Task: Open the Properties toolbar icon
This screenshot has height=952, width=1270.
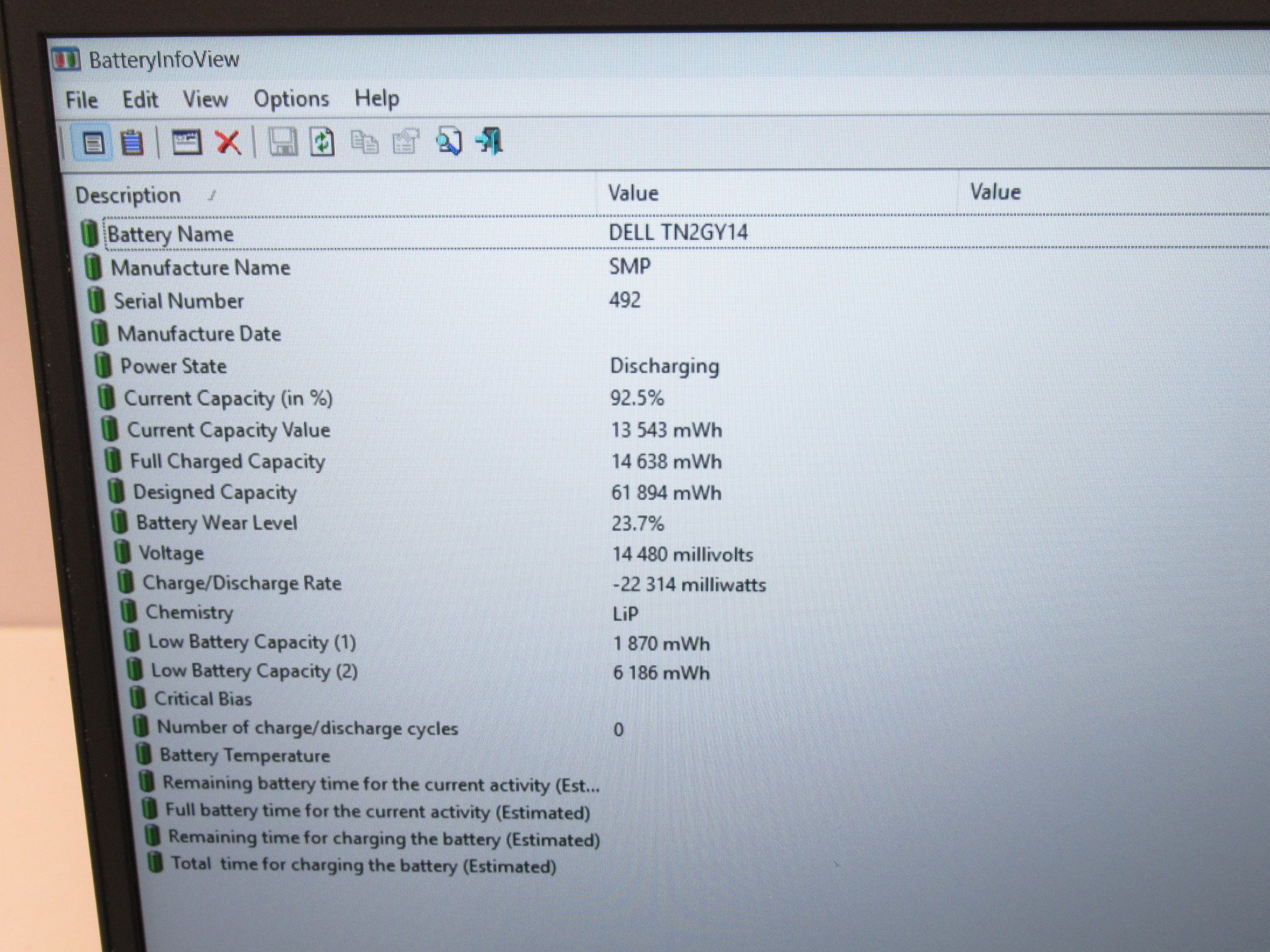Action: (x=406, y=141)
